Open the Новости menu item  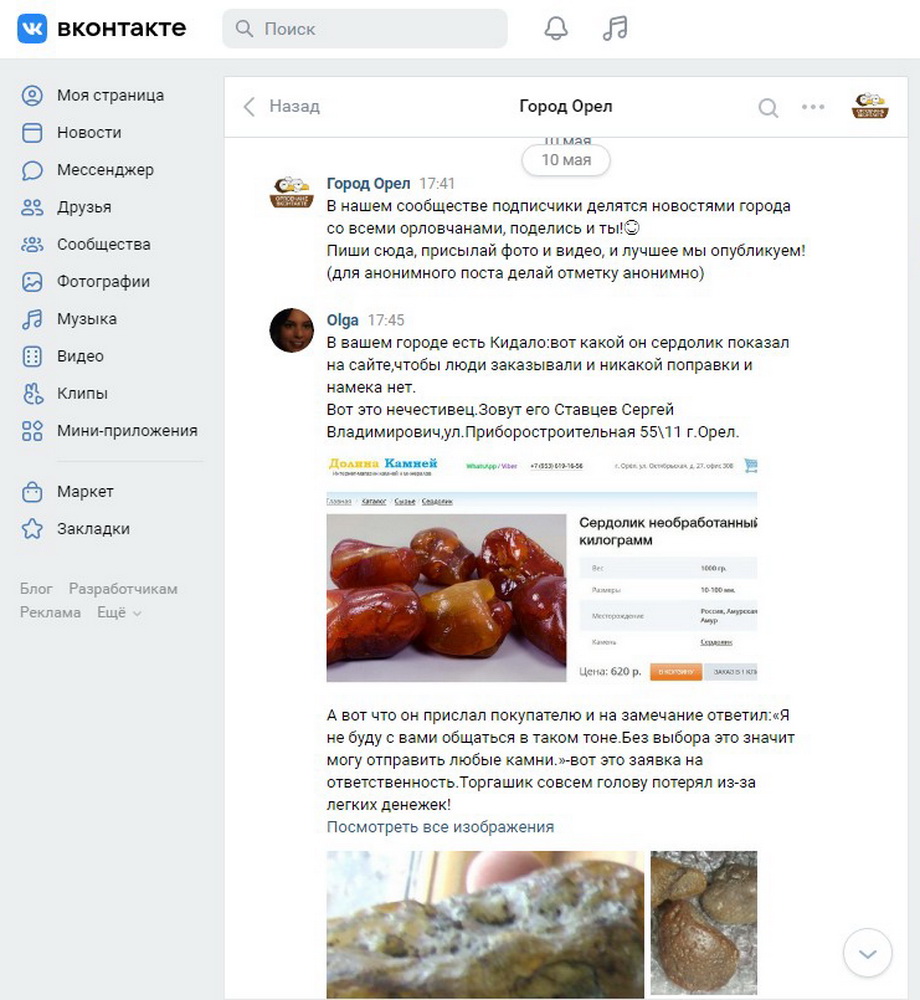tap(89, 133)
